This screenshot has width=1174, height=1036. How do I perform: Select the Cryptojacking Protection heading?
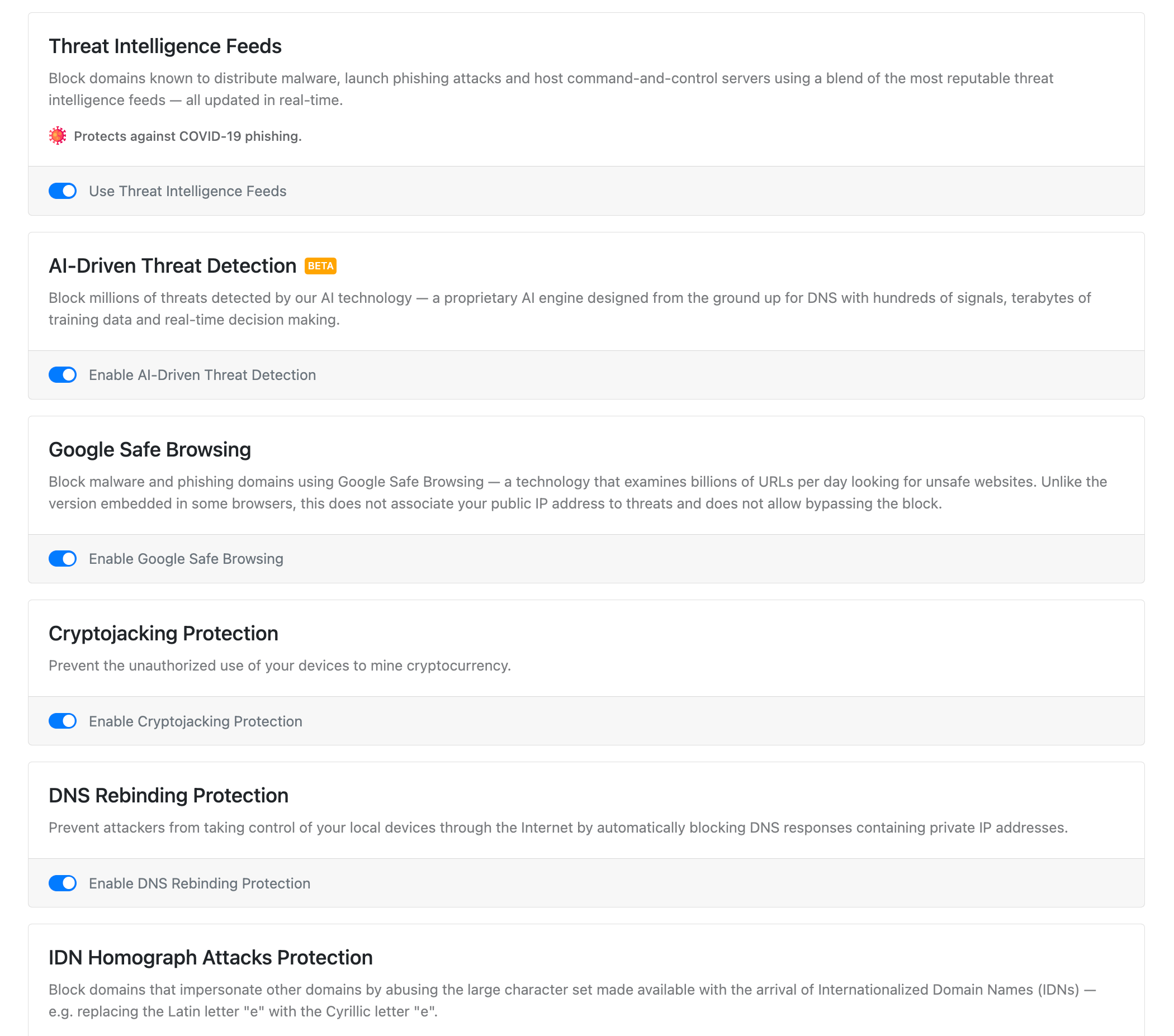coord(163,634)
